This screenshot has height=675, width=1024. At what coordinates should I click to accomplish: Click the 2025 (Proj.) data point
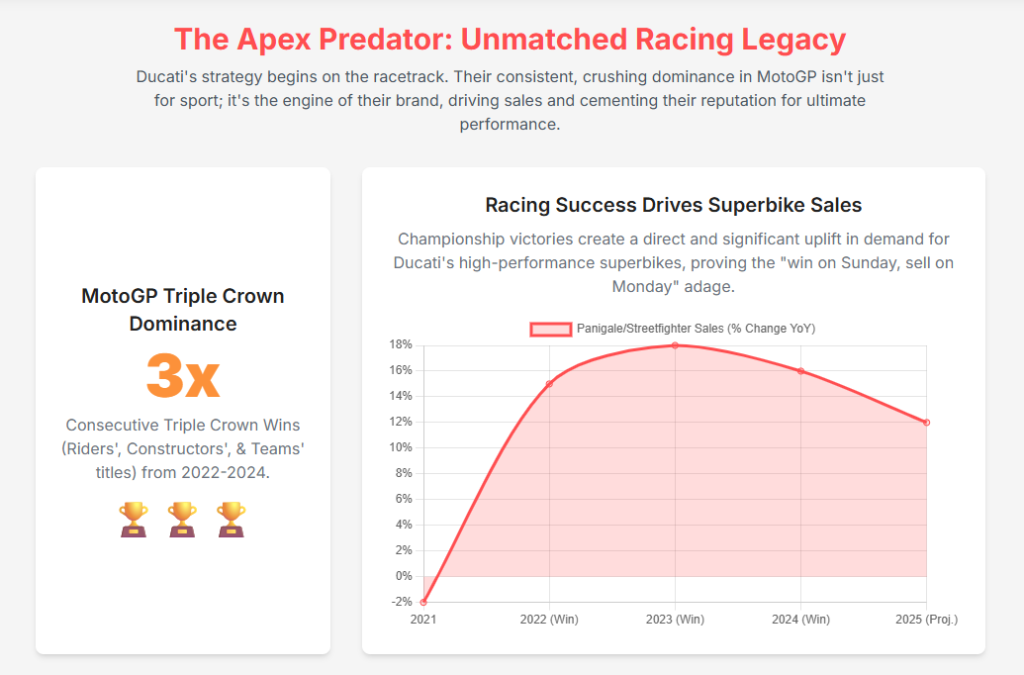[x=927, y=422]
